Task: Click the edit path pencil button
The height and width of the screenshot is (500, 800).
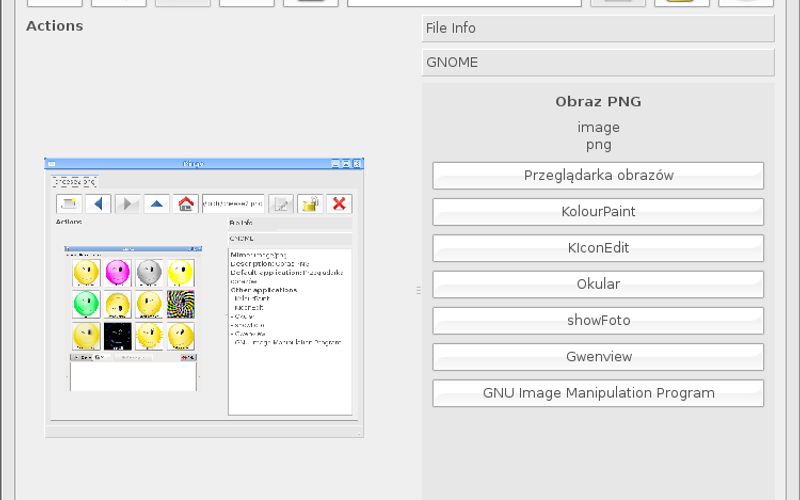Action: 618,3
